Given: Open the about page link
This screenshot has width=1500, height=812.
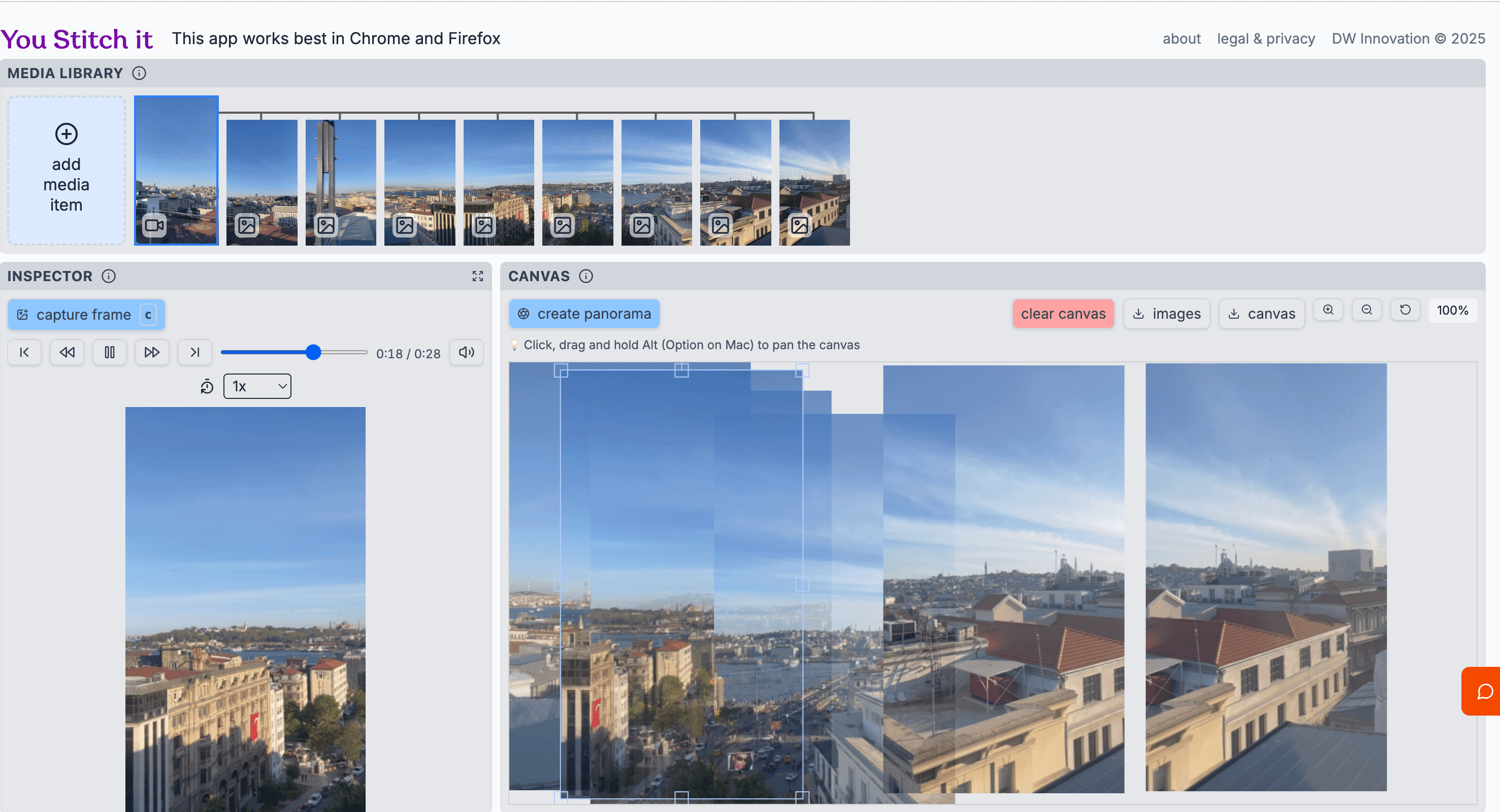Looking at the screenshot, I should [1182, 39].
